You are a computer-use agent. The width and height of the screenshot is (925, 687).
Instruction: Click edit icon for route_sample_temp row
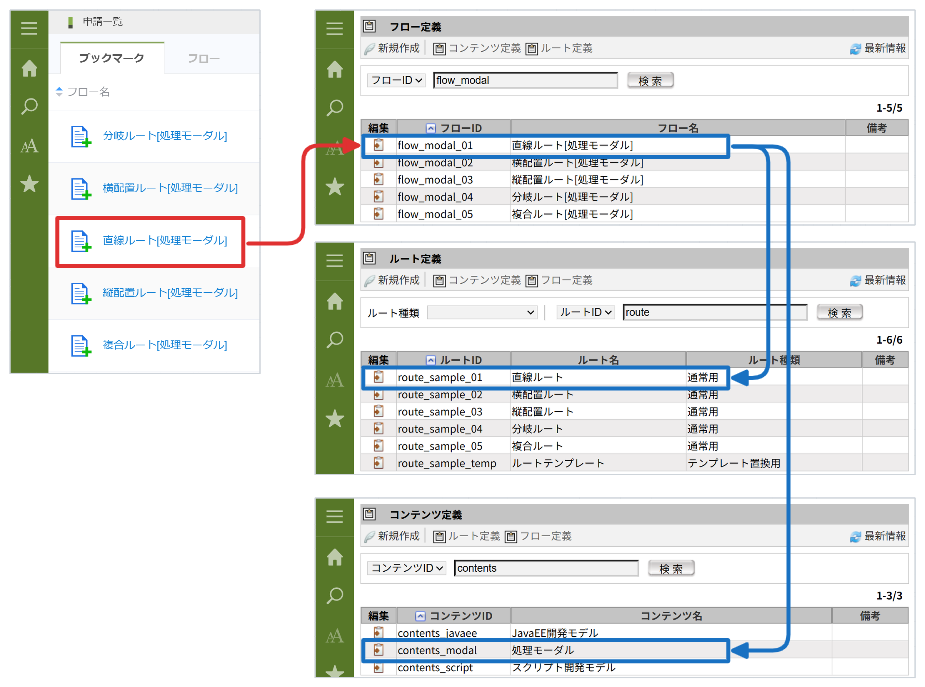(379, 463)
